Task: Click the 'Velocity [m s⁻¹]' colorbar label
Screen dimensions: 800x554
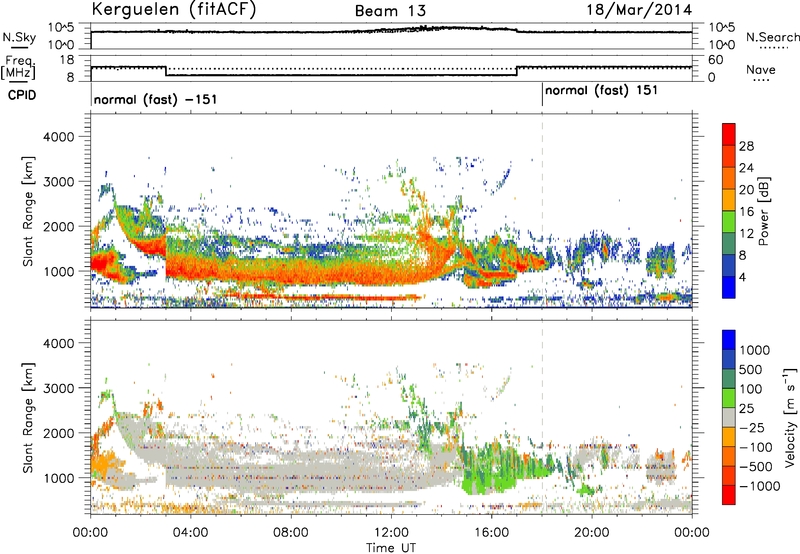Action: coord(790,417)
